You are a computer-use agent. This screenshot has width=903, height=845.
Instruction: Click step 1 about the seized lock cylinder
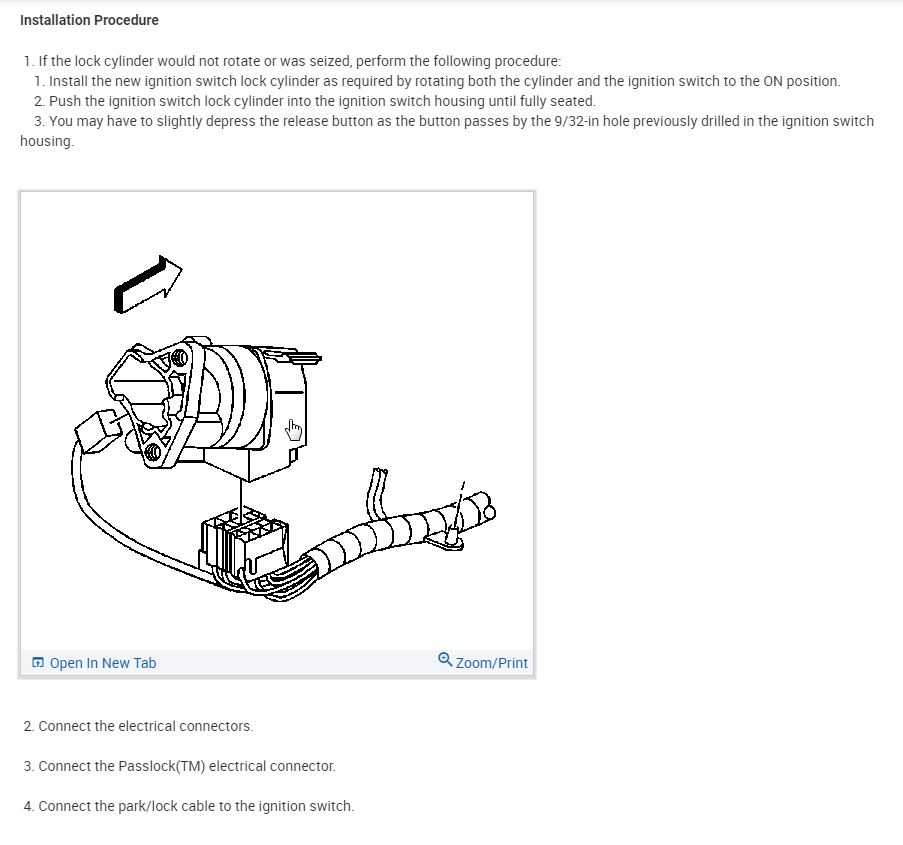pyautogui.click(x=292, y=61)
